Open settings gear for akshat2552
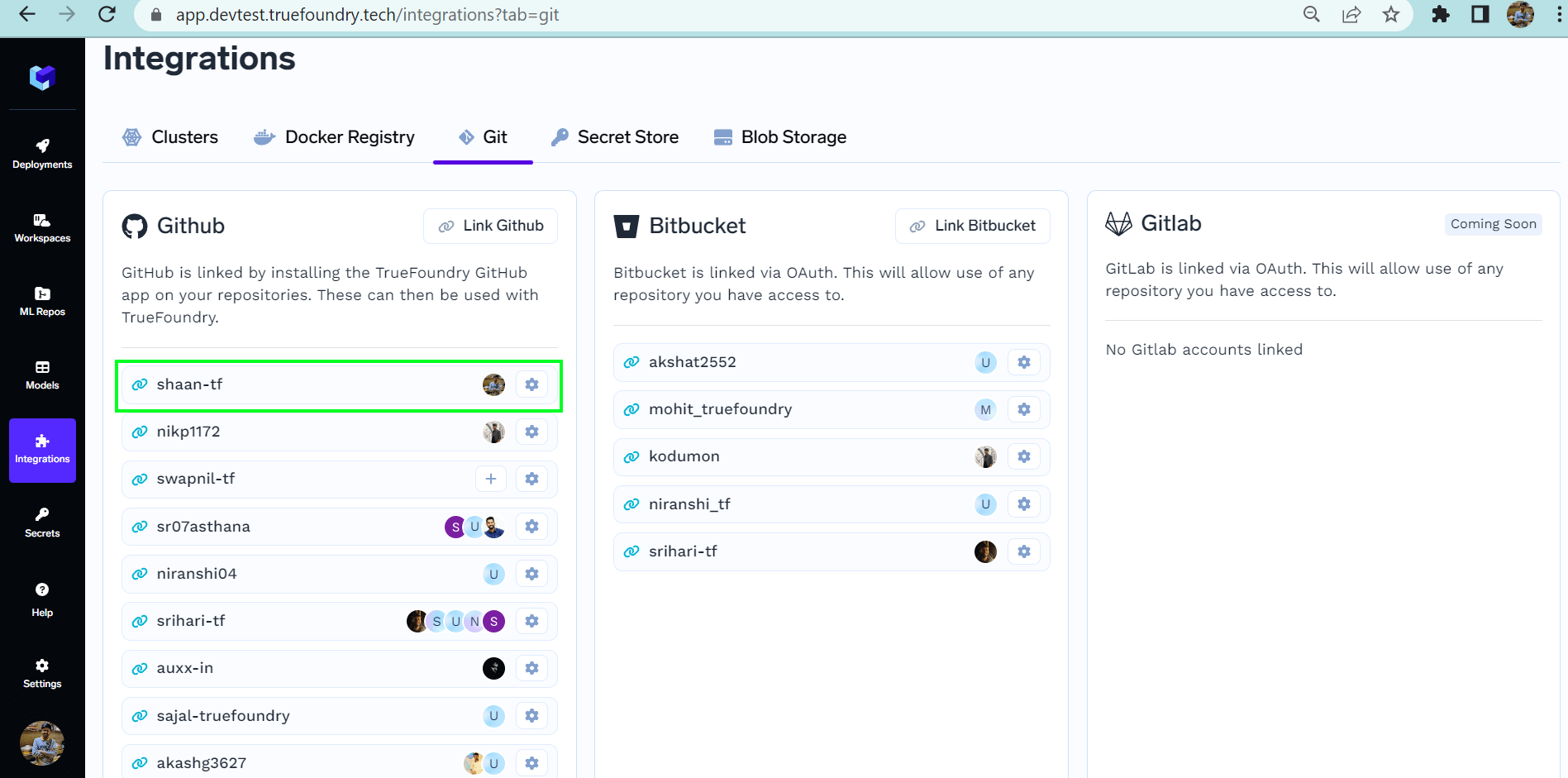The height and width of the screenshot is (778, 1568). pyautogui.click(x=1024, y=362)
